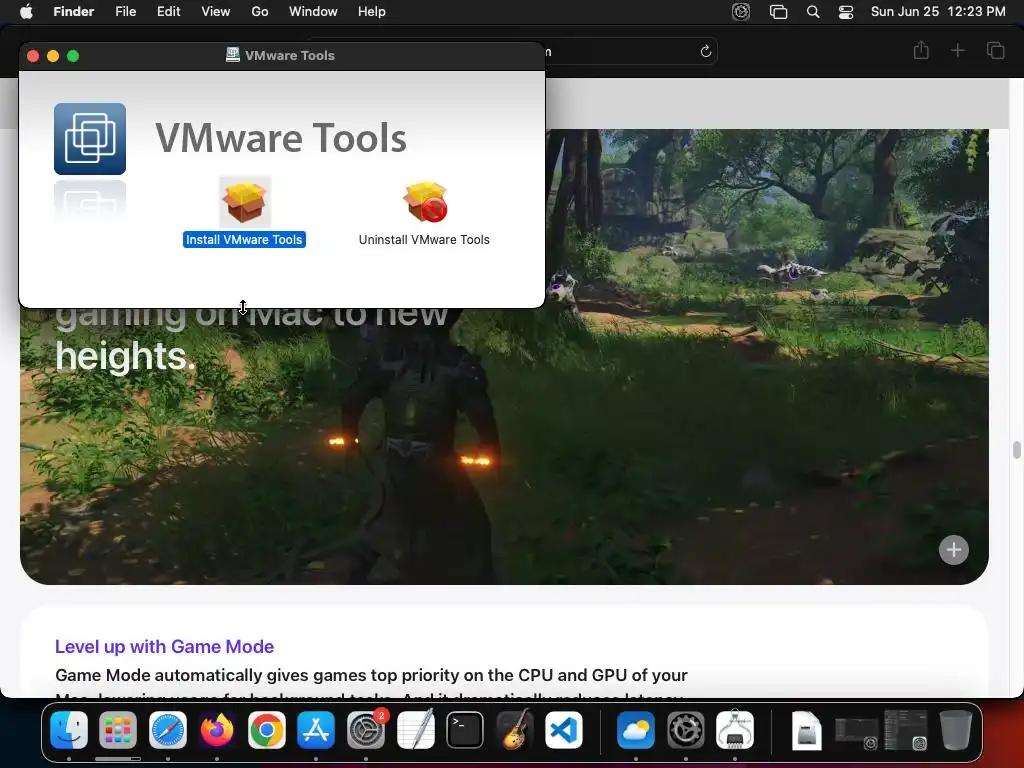1024x768 pixels.
Task: Click the Safari Share button
Action: pos(921,50)
